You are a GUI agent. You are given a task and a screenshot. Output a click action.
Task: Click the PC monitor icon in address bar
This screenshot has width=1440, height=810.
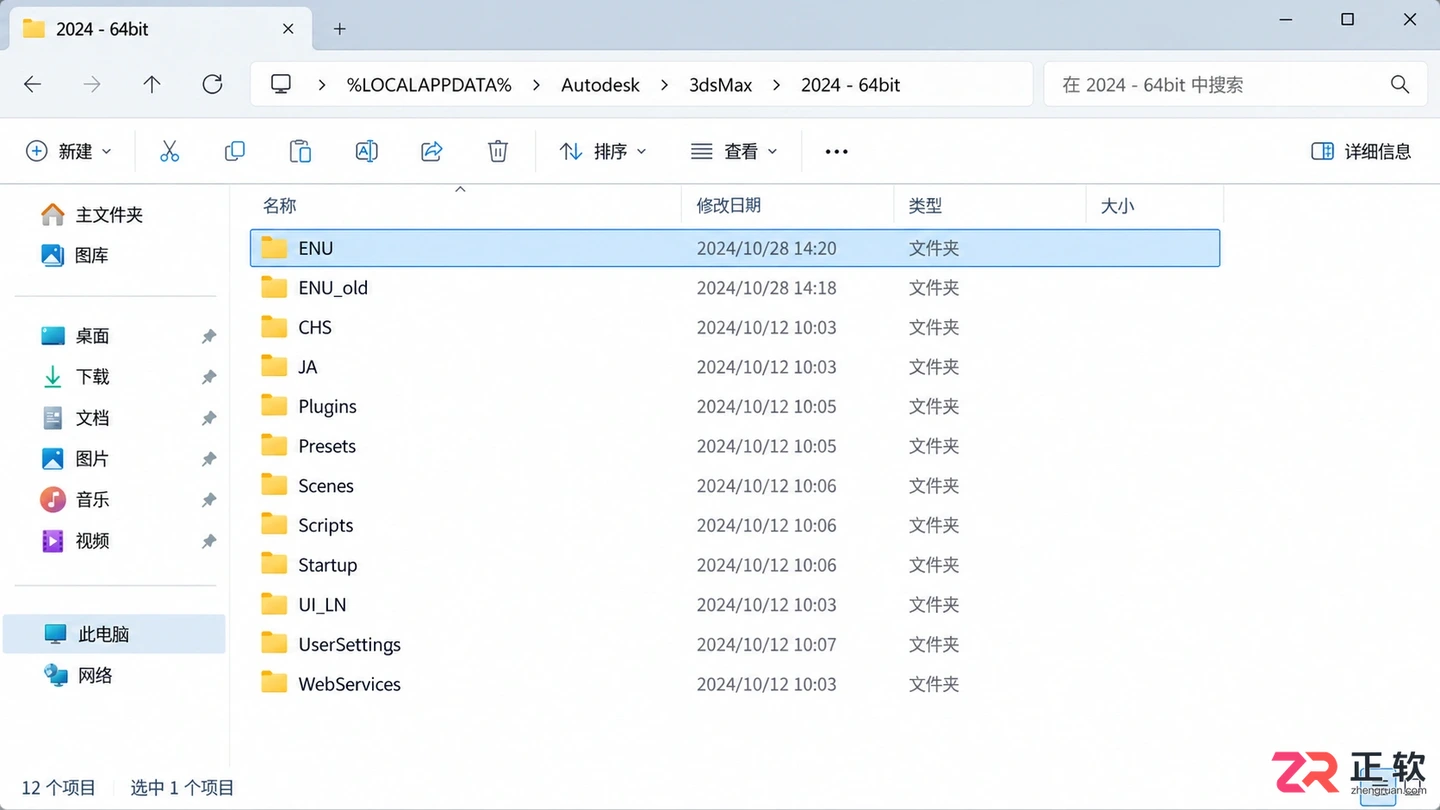coord(281,85)
